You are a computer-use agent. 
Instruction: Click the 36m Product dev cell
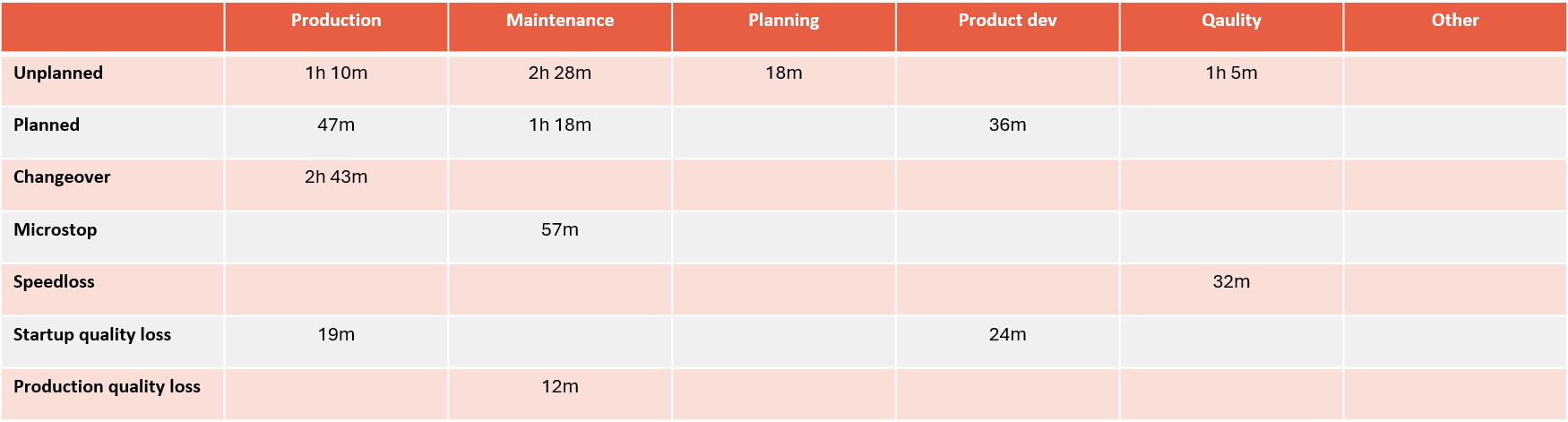pyautogui.click(x=1007, y=125)
